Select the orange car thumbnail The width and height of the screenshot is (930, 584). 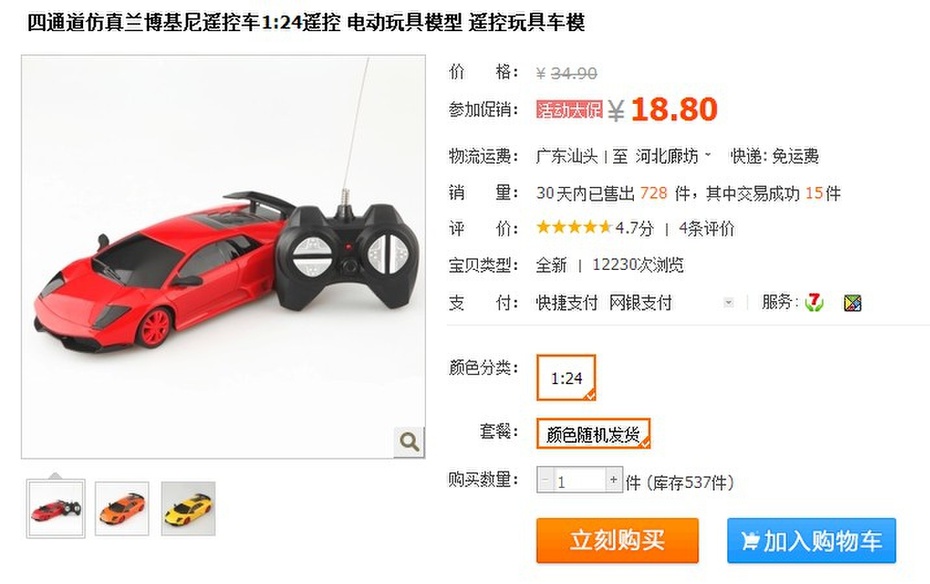(122, 509)
